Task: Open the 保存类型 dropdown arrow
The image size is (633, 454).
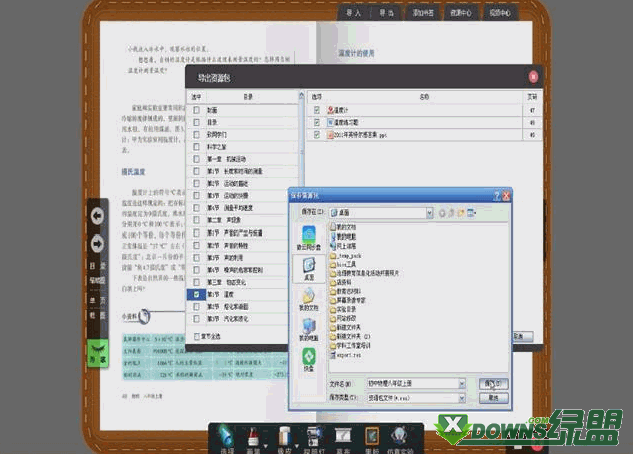Action: pos(462,398)
